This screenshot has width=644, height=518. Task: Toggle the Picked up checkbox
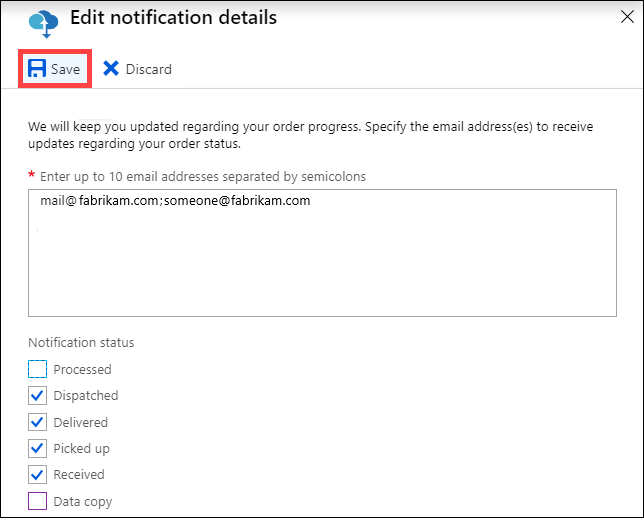click(37, 448)
